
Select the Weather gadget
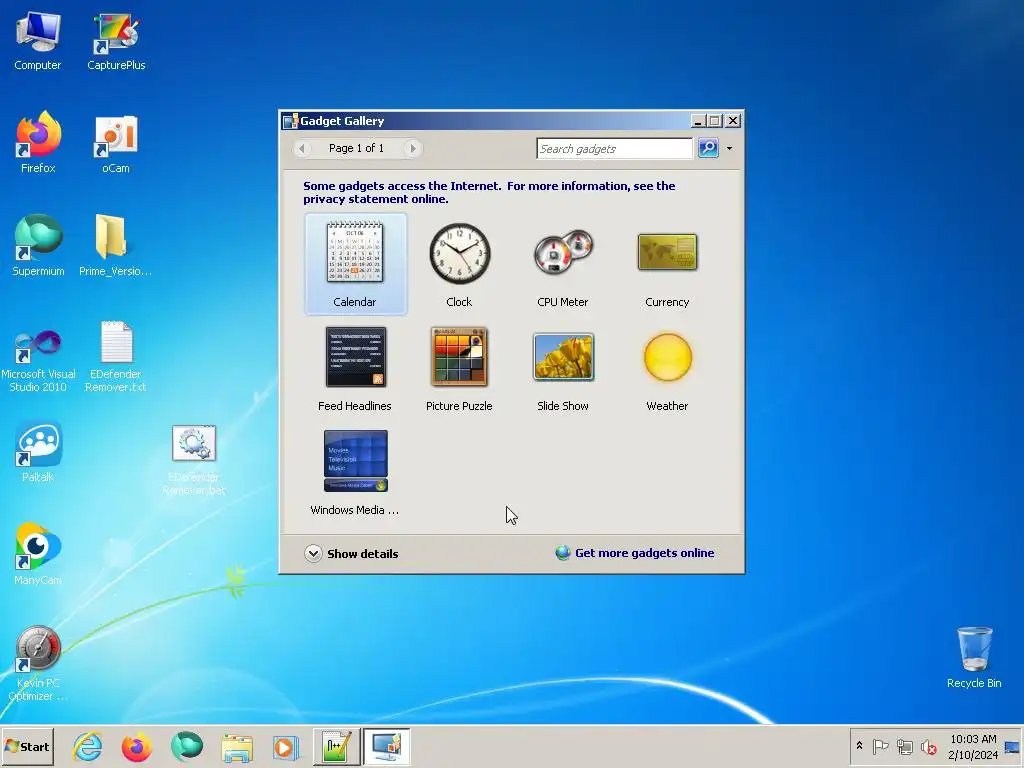point(667,368)
